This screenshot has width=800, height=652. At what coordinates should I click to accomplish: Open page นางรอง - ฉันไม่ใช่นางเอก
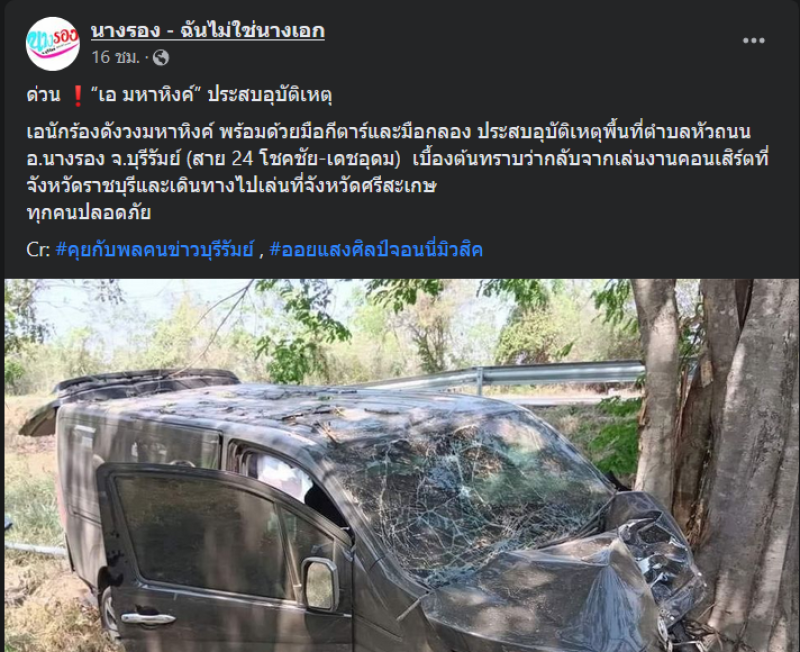point(208,31)
